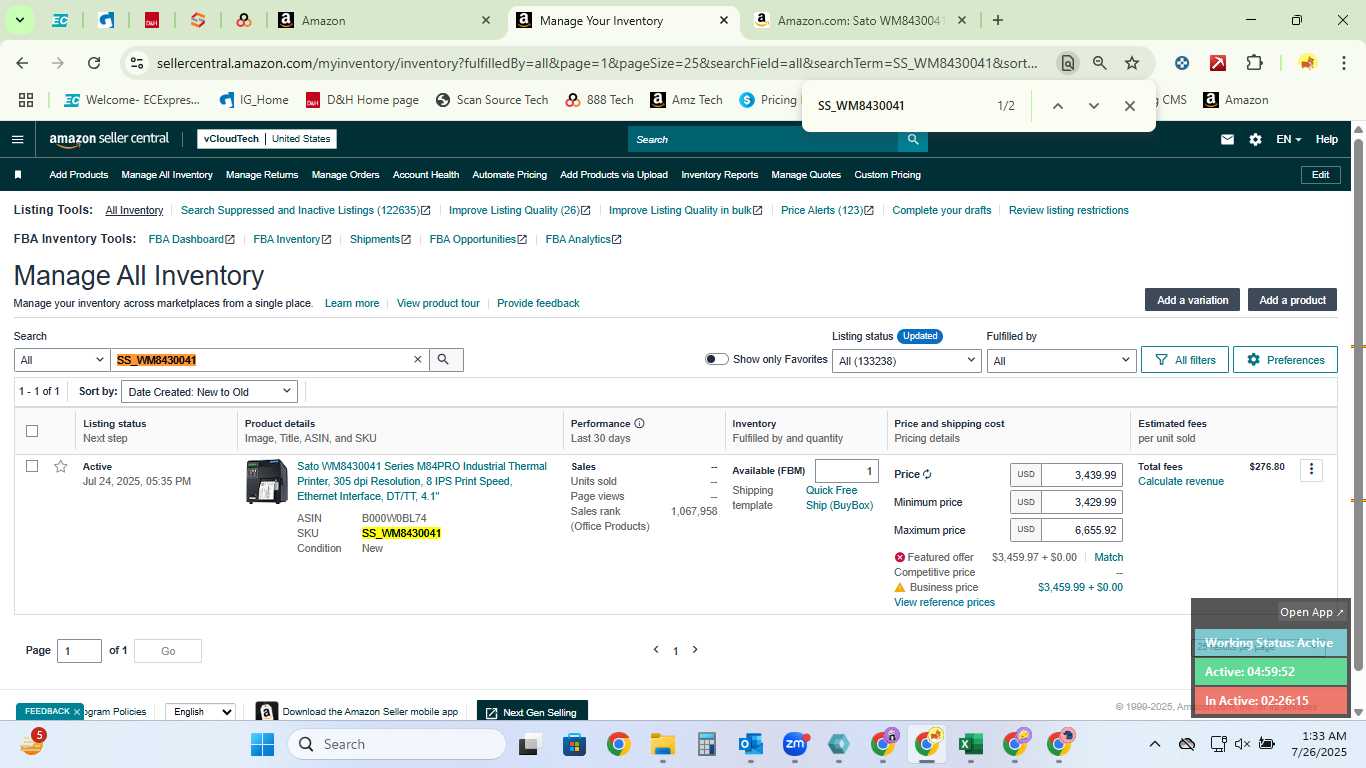
Task: Open Windows Start menu
Action: click(x=262, y=744)
